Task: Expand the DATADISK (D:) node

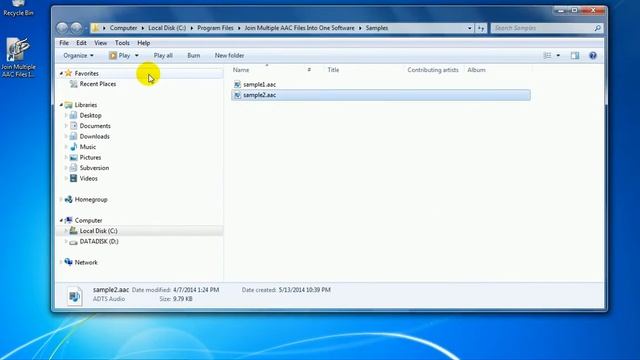Action: coord(66,242)
